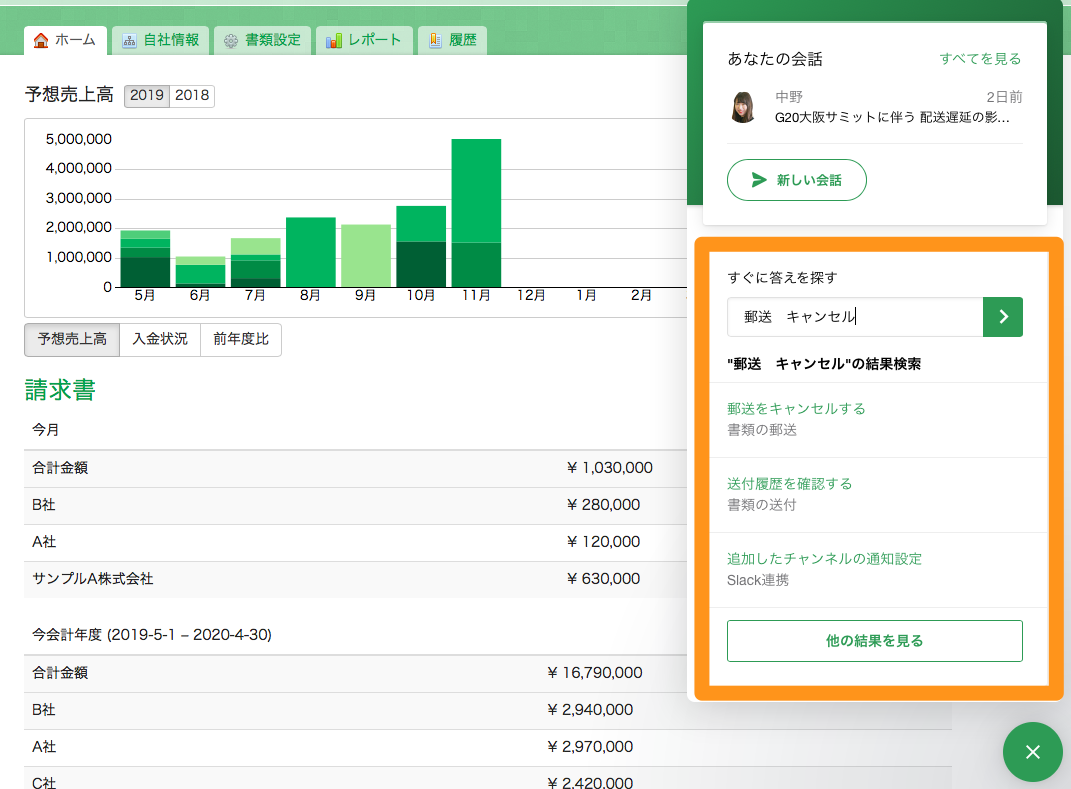Screen dimensions: 1071x789
Task: Click the 10月 bar in chart
Action: point(421,247)
